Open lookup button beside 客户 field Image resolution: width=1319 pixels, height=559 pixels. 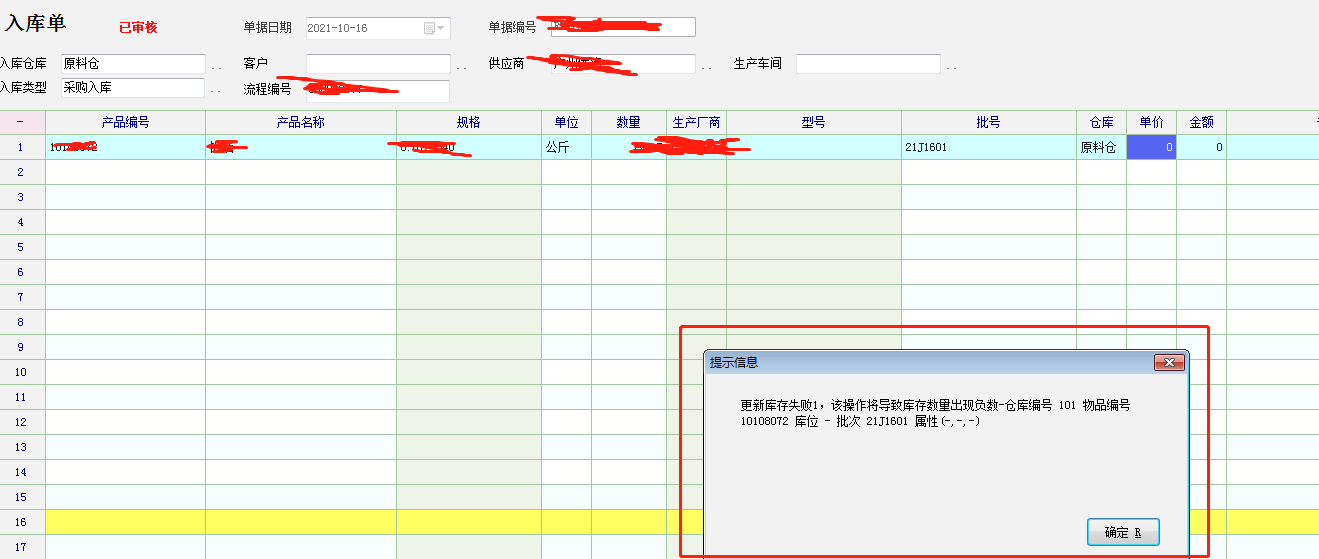pyautogui.click(x=462, y=65)
